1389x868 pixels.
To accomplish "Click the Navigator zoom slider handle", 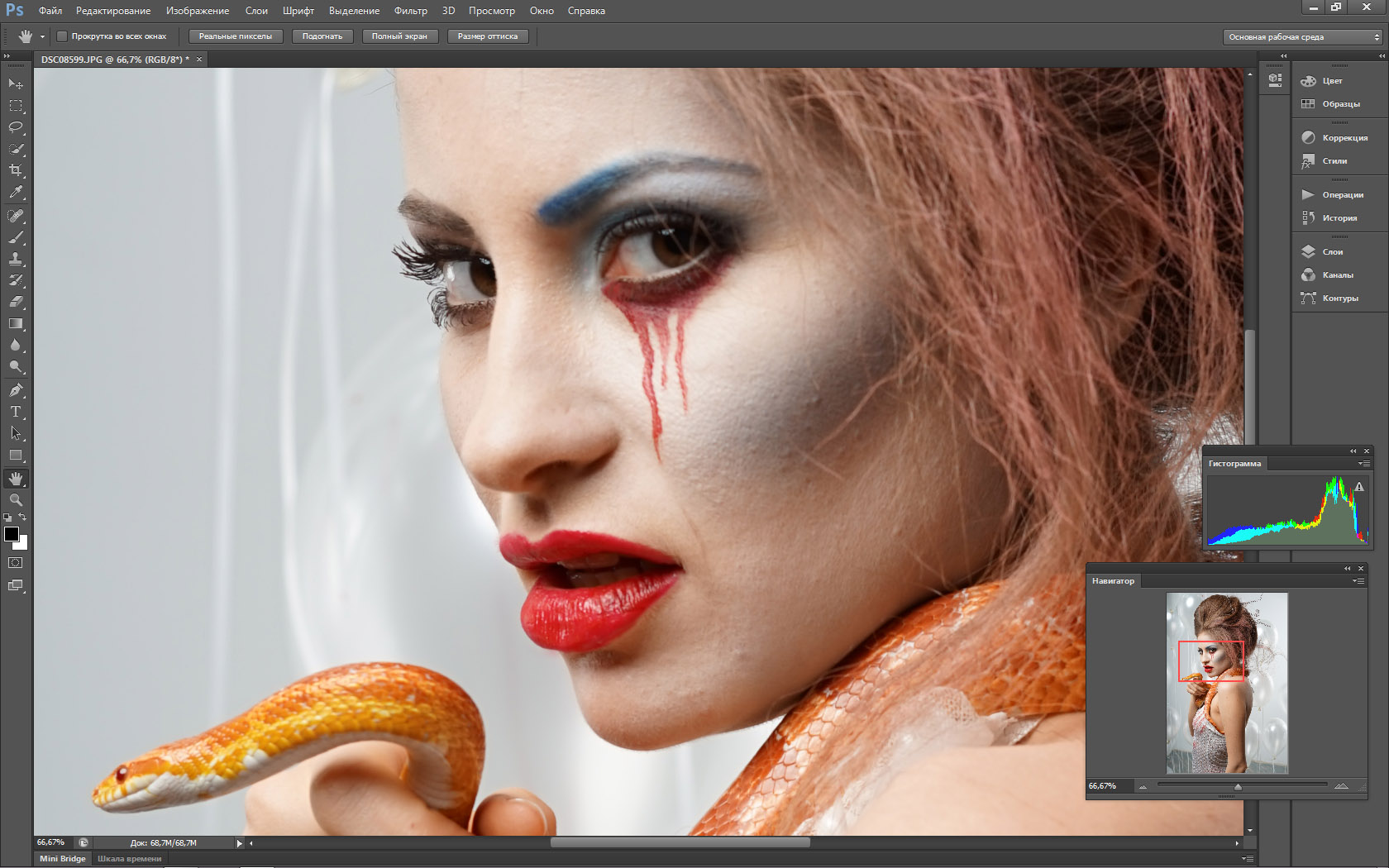I will click(x=1238, y=786).
